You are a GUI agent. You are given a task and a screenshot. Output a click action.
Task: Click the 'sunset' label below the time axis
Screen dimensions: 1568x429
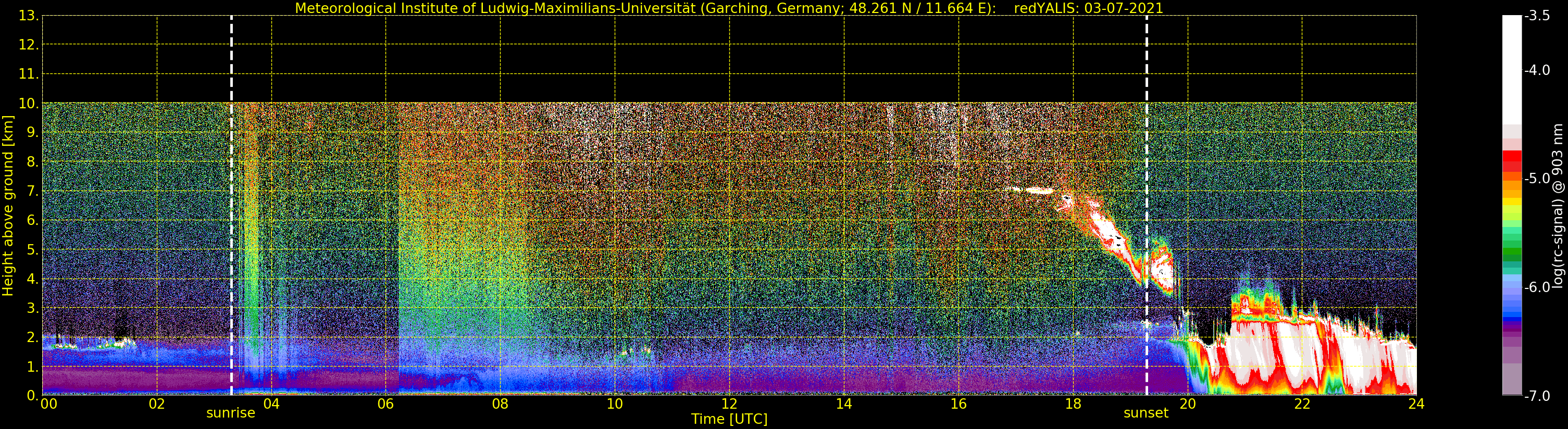pos(1146,413)
